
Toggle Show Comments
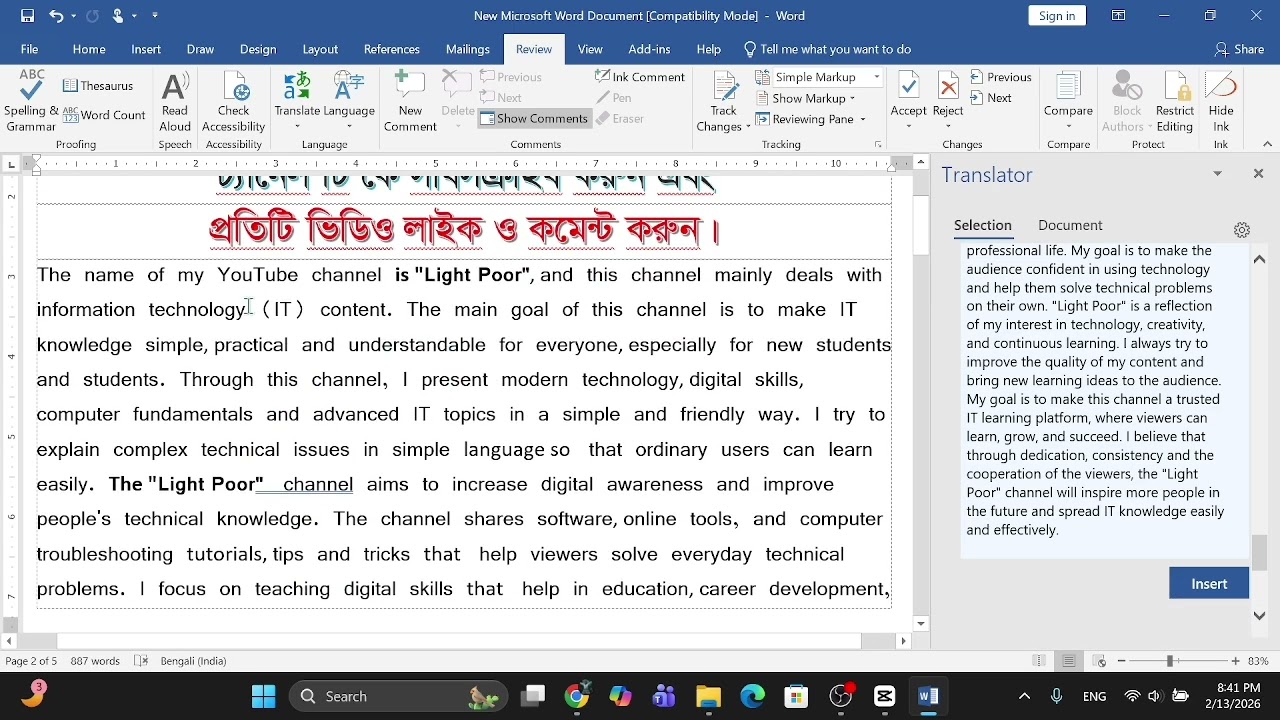tap(534, 119)
